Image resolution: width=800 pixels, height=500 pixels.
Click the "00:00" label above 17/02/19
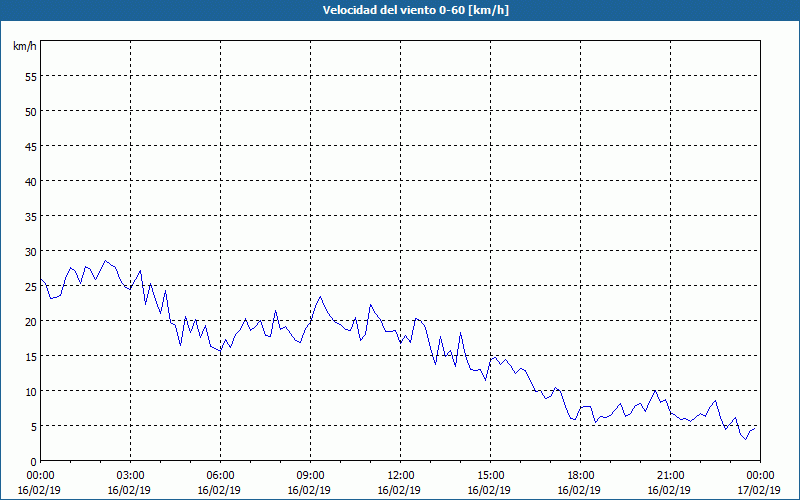click(x=761, y=476)
